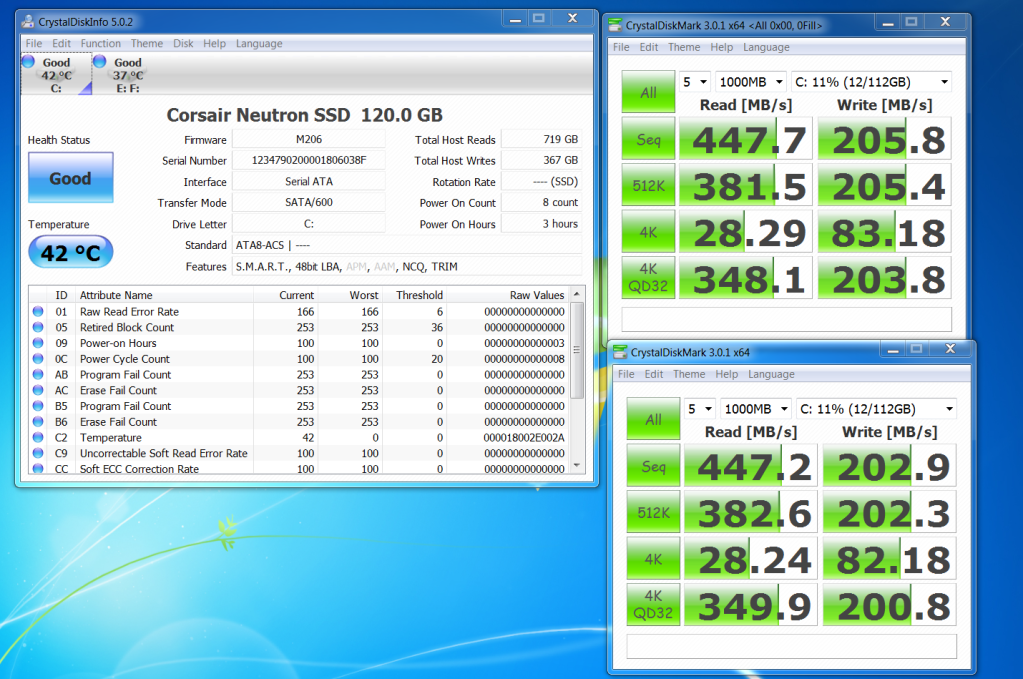Click the SMART attribute list scrollbar thumb
The width and height of the screenshot is (1023, 679).
point(577,350)
